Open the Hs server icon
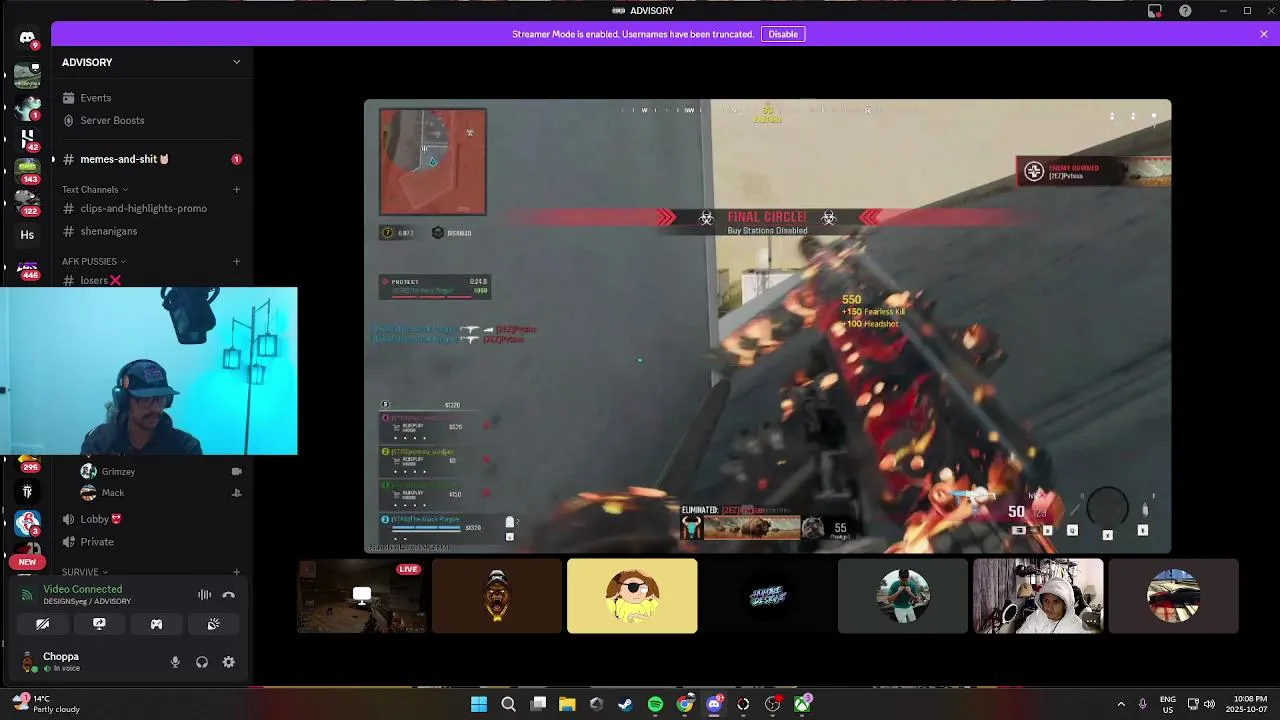Screen dimensions: 1280x720 (x=27, y=235)
